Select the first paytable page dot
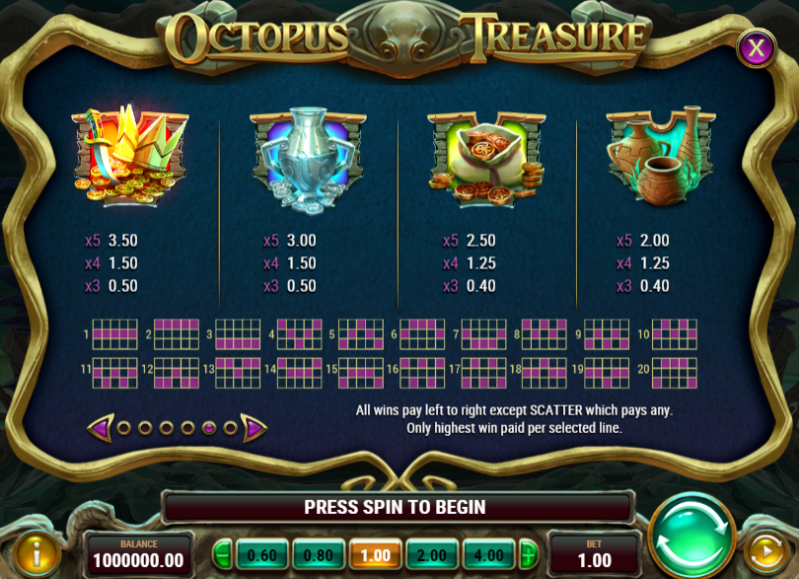The width and height of the screenshot is (799, 579). click(123, 428)
